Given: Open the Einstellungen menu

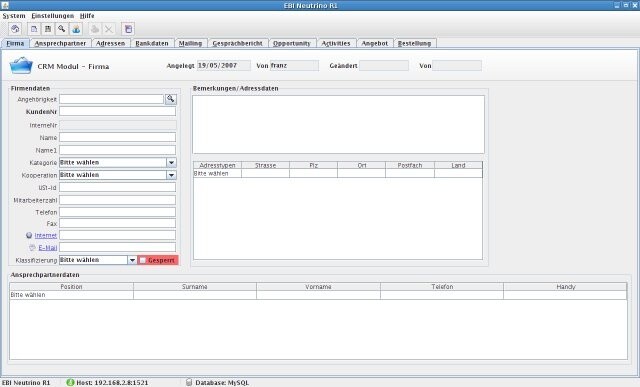Looking at the screenshot, I should (x=53, y=16).
